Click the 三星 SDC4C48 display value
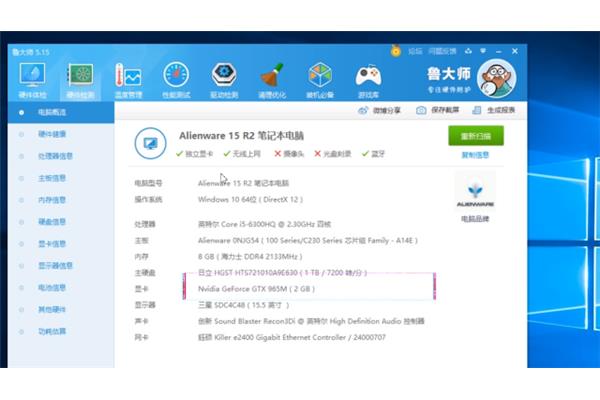The width and height of the screenshot is (600, 400). (243, 305)
